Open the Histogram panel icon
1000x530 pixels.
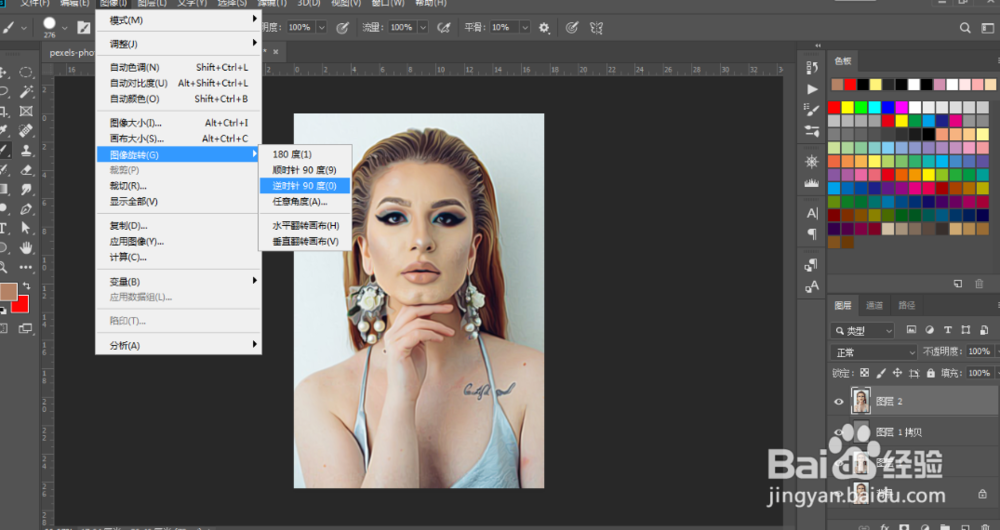[812, 183]
